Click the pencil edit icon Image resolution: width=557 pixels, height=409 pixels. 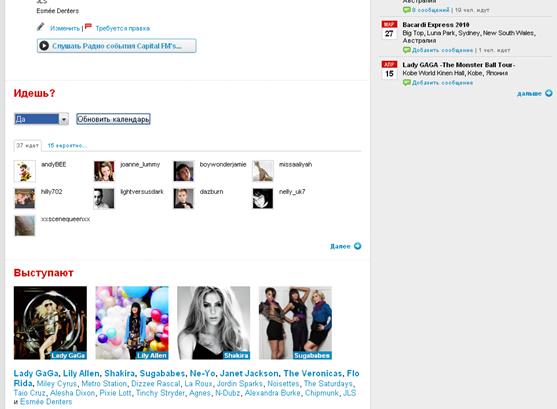coord(41,27)
